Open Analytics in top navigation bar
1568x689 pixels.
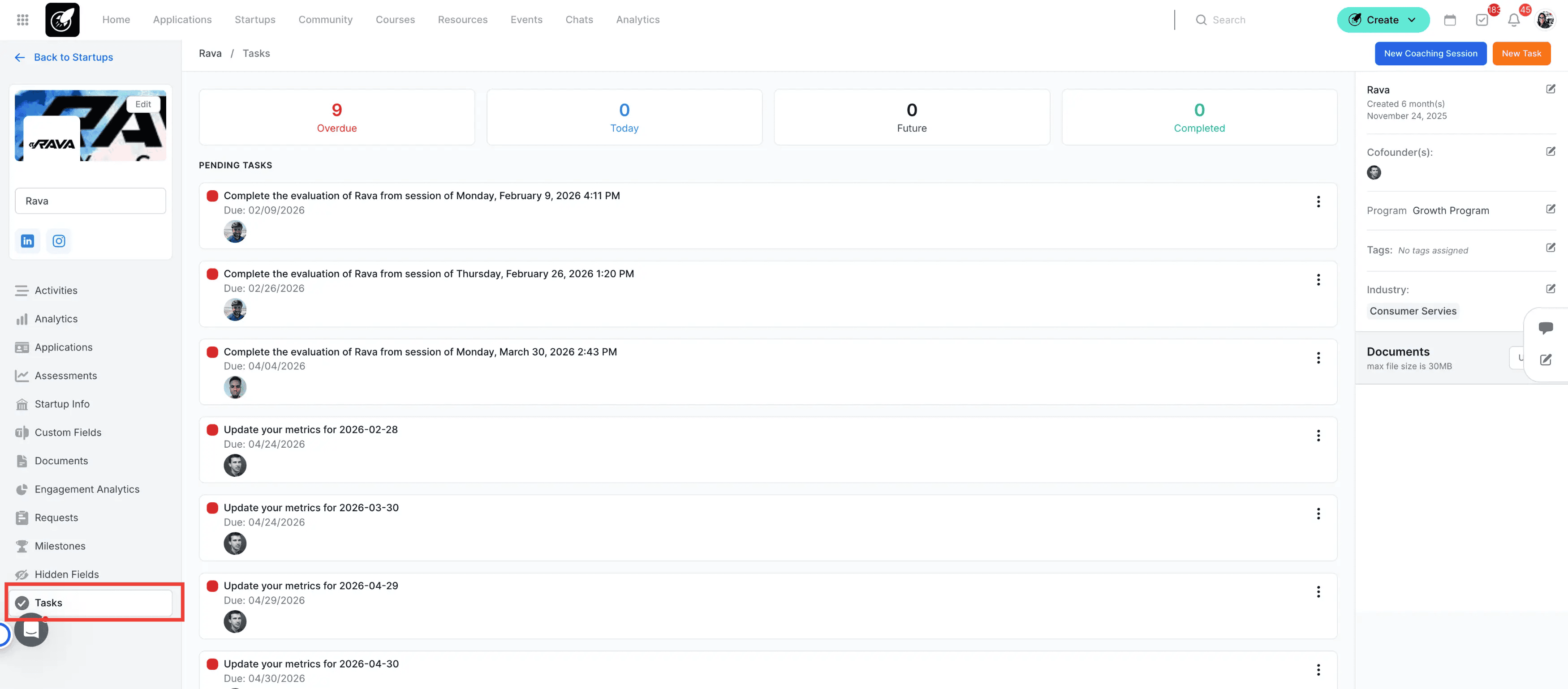(638, 19)
